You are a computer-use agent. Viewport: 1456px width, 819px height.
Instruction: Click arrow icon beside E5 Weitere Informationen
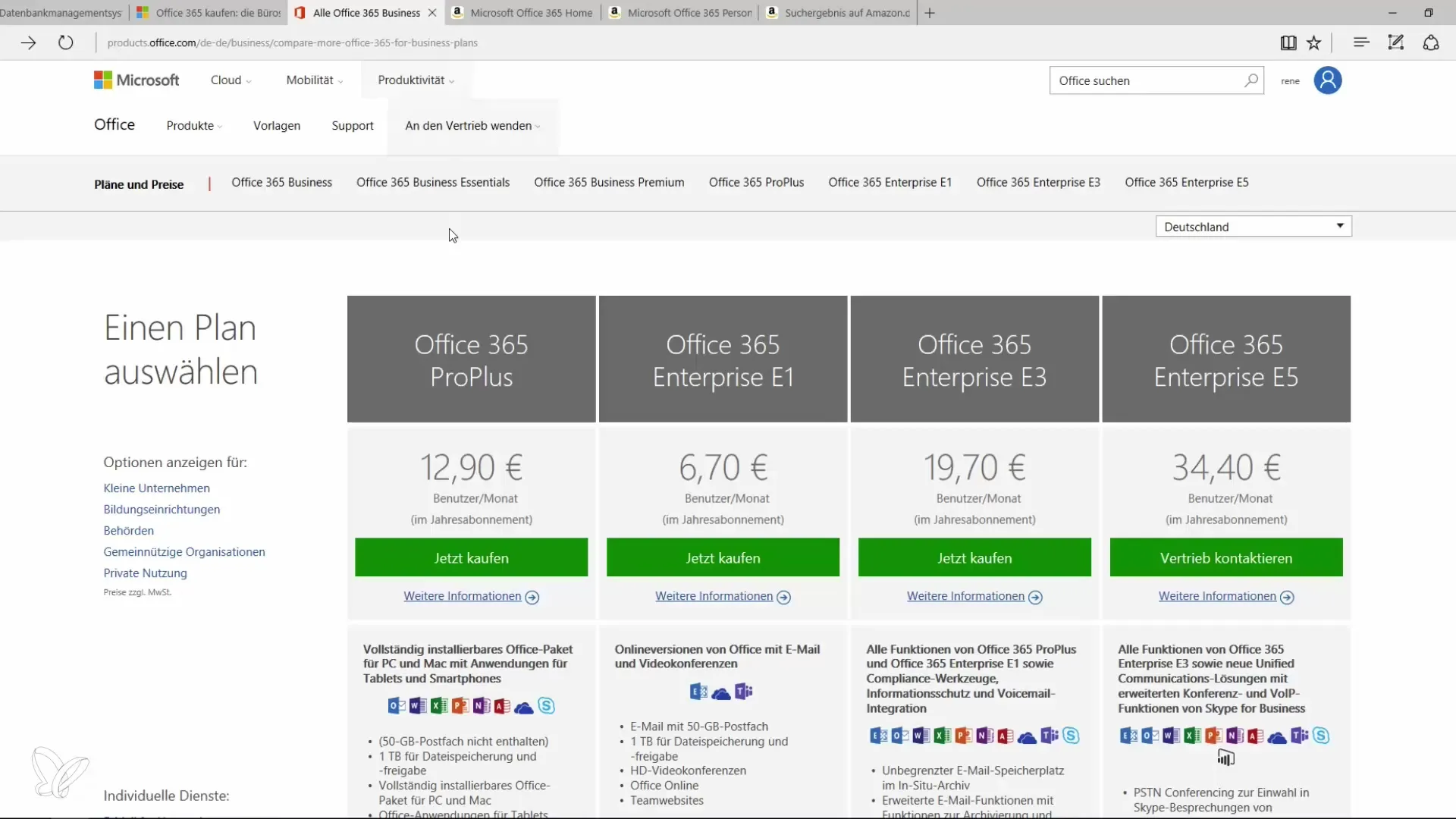pos(1287,598)
